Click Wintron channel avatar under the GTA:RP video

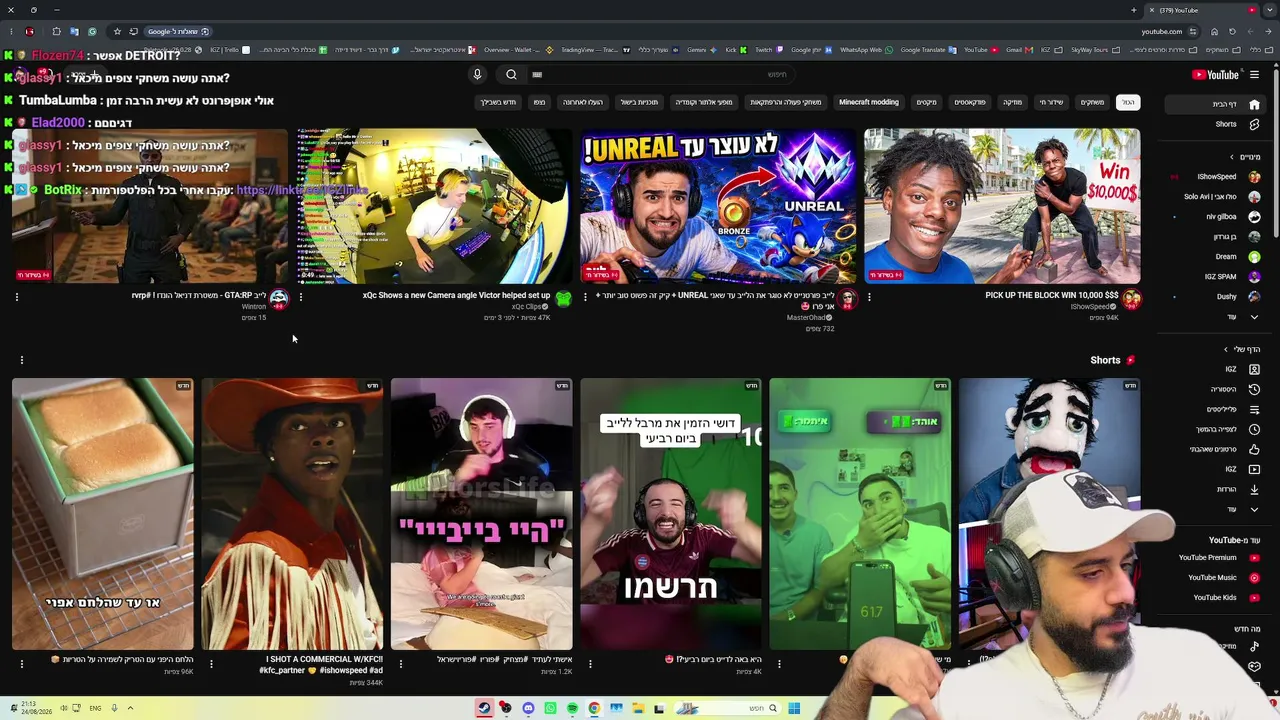click(279, 299)
